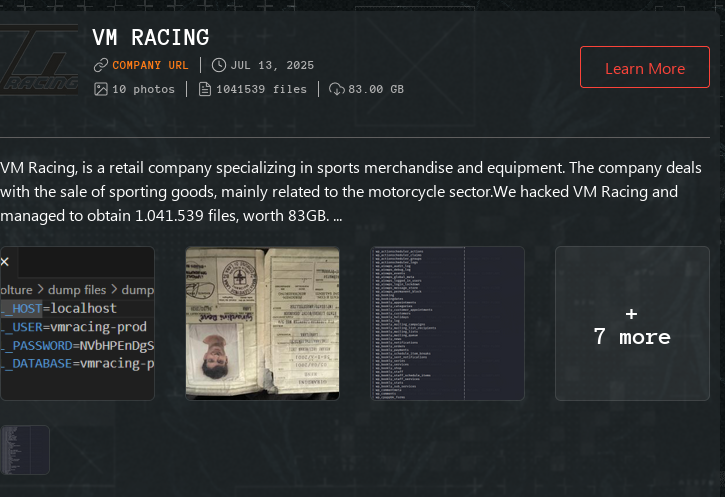
Task: Click the cloud download size icon
Action: (x=337, y=89)
